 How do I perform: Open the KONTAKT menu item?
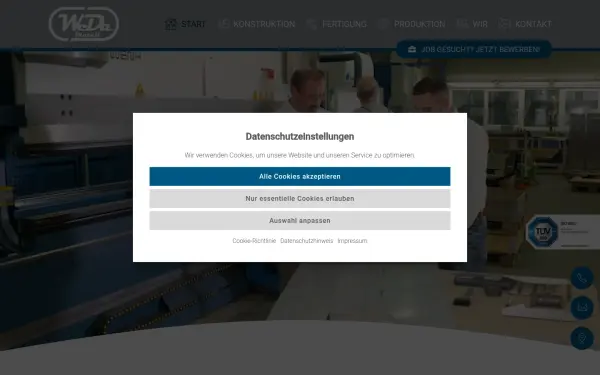533,24
